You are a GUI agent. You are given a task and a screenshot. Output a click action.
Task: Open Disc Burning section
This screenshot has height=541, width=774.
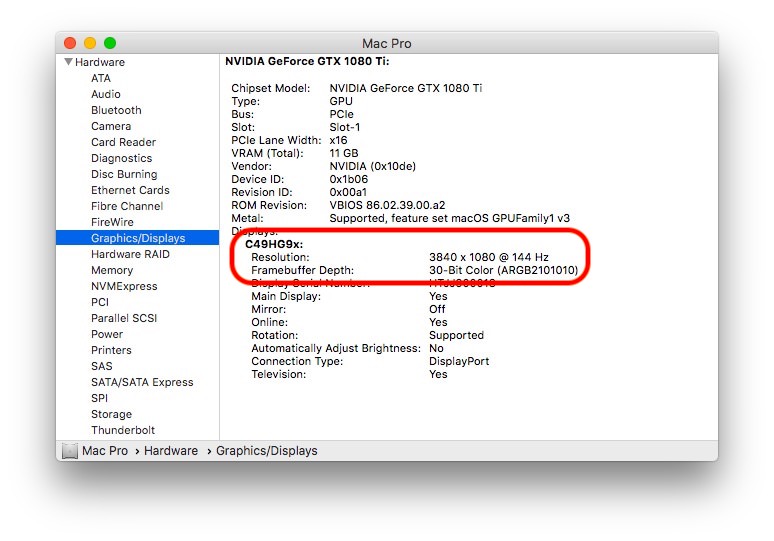[124, 174]
